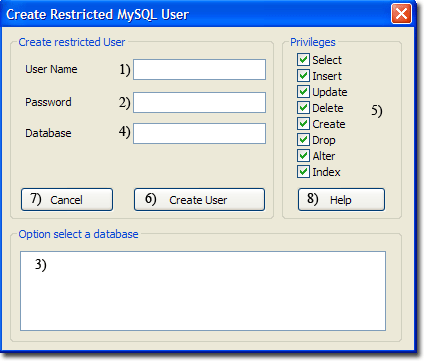Select the Database input field

[x=199, y=134]
